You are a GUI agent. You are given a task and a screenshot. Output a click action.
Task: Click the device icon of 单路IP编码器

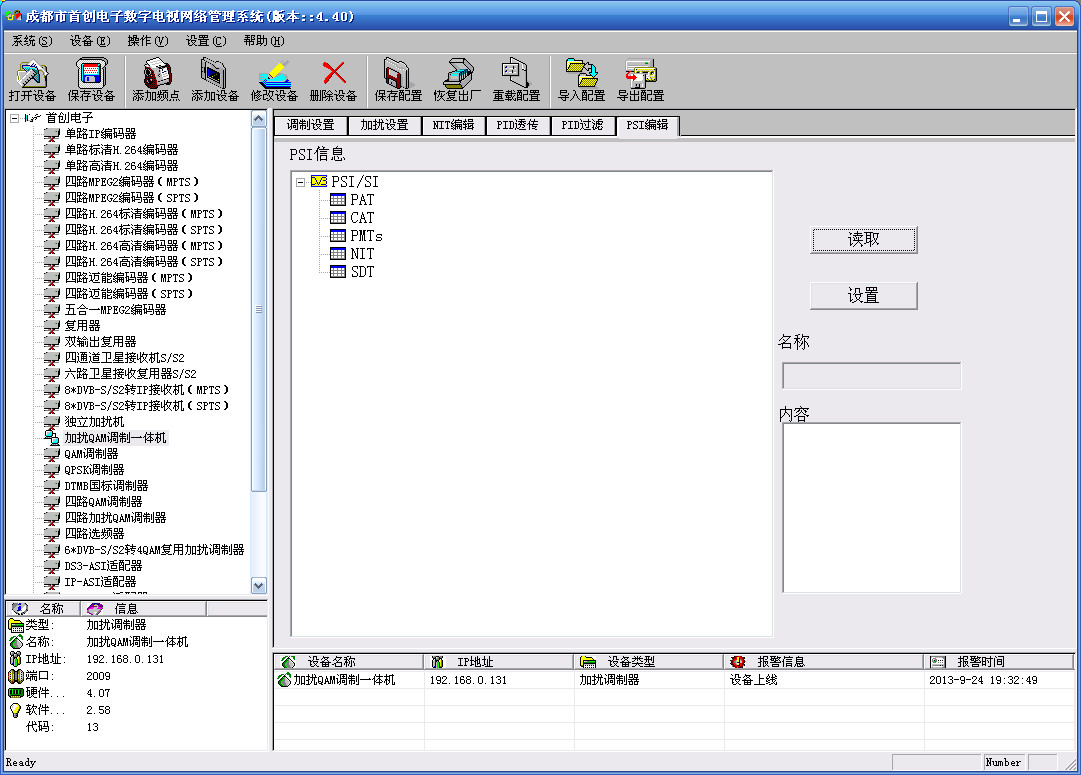point(52,134)
